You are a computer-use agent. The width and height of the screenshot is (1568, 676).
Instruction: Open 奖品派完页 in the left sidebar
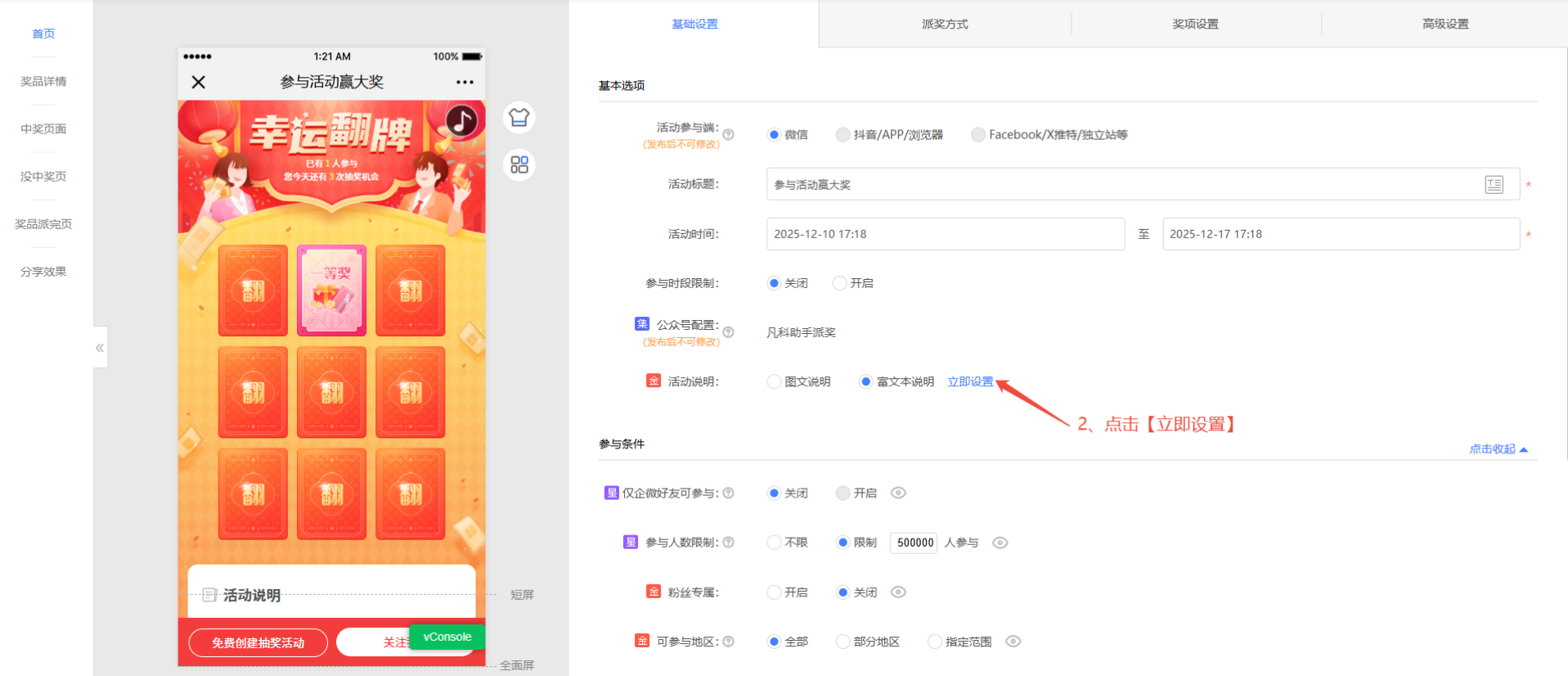43,223
